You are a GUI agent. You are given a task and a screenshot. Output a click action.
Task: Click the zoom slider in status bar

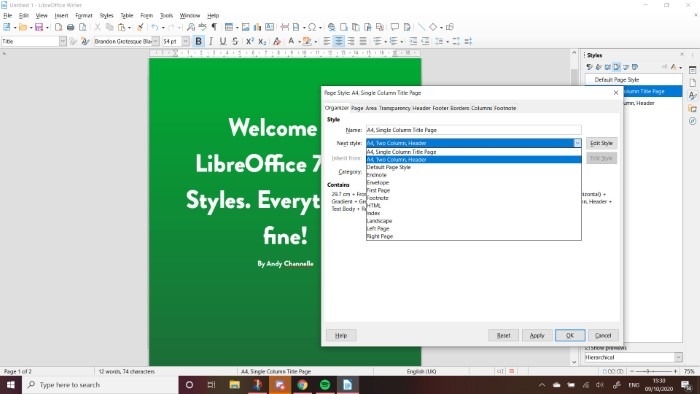tap(654, 371)
